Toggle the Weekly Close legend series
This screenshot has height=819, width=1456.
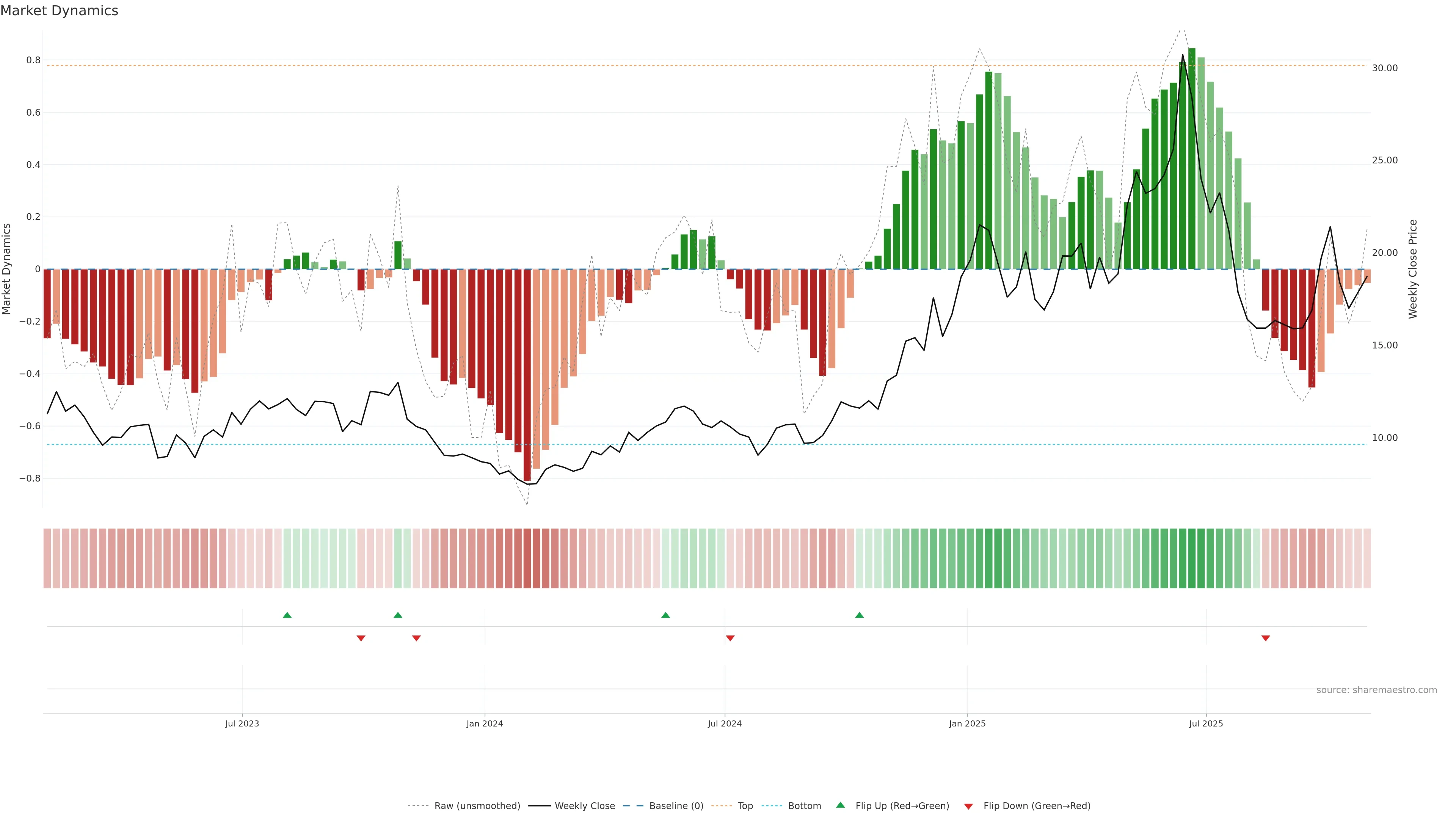(x=584, y=806)
